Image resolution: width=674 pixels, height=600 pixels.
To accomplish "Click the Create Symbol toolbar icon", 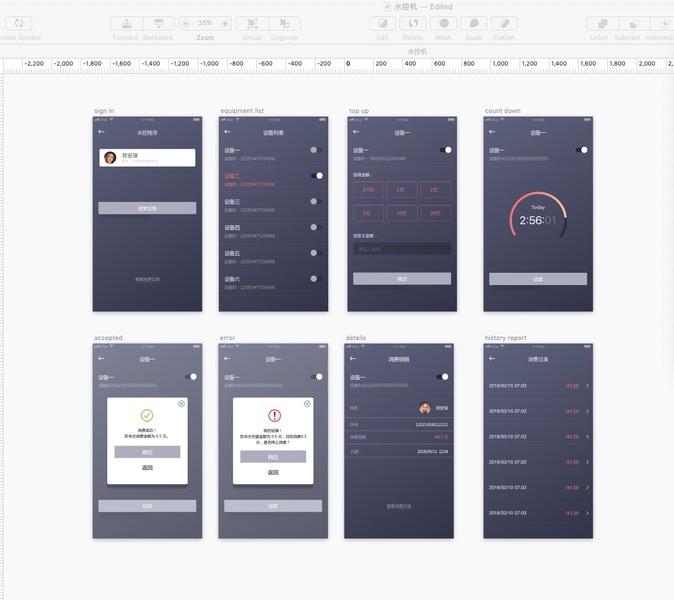I will [x=18, y=23].
